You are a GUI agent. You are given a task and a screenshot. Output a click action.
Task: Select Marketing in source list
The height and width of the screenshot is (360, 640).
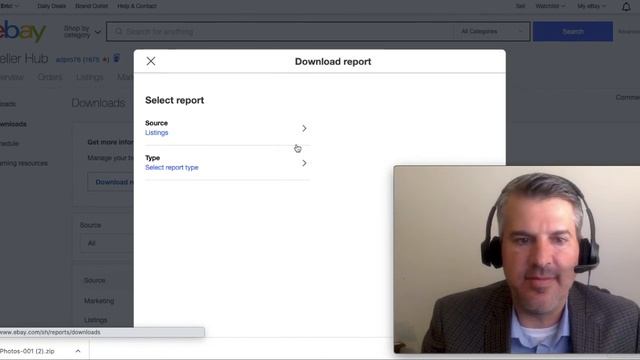(x=99, y=301)
